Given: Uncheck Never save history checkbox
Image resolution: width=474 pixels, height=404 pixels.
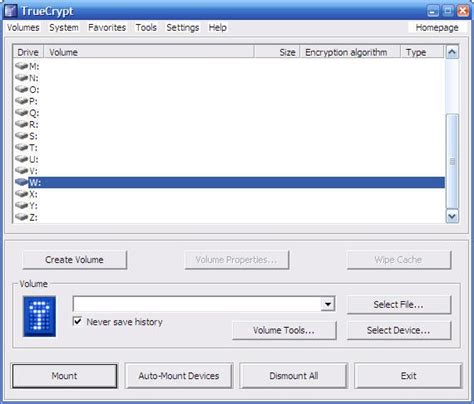Looking at the screenshot, I should [x=77, y=321].
